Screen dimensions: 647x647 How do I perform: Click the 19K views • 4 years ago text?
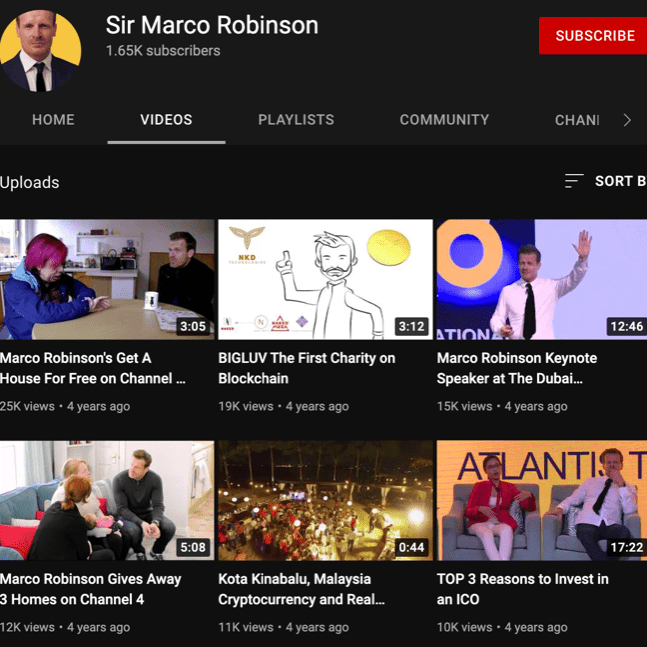tap(283, 406)
